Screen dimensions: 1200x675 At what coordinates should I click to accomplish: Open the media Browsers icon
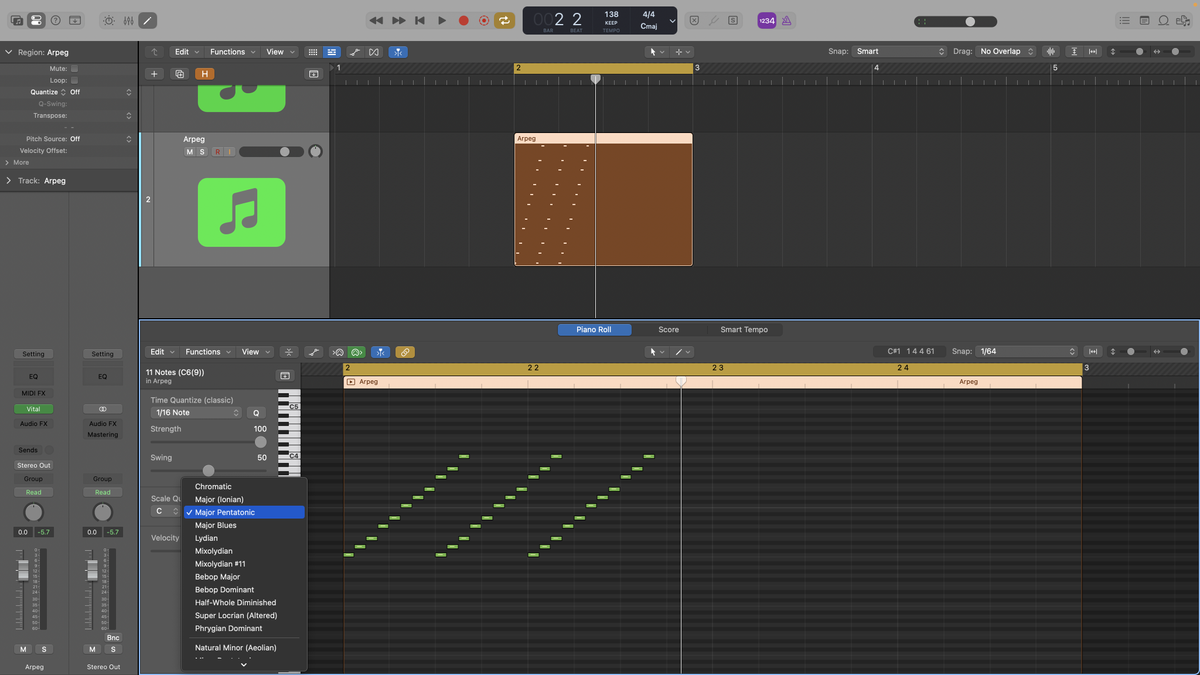[1183, 20]
